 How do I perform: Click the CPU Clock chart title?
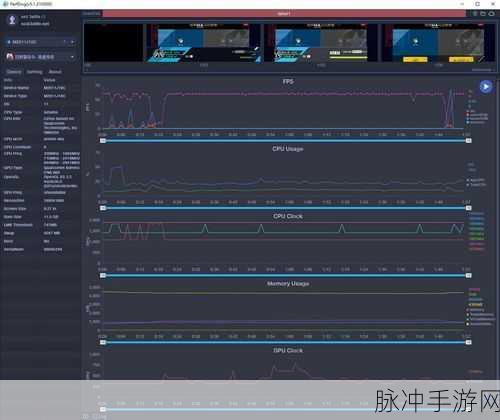(x=288, y=216)
